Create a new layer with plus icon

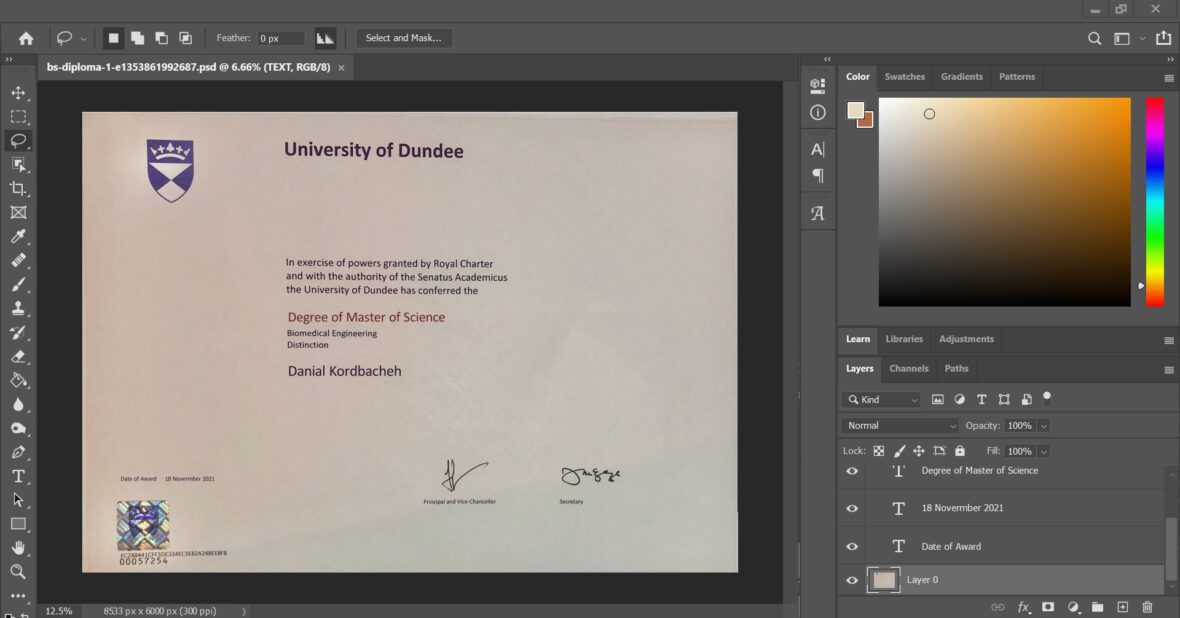pos(1122,607)
